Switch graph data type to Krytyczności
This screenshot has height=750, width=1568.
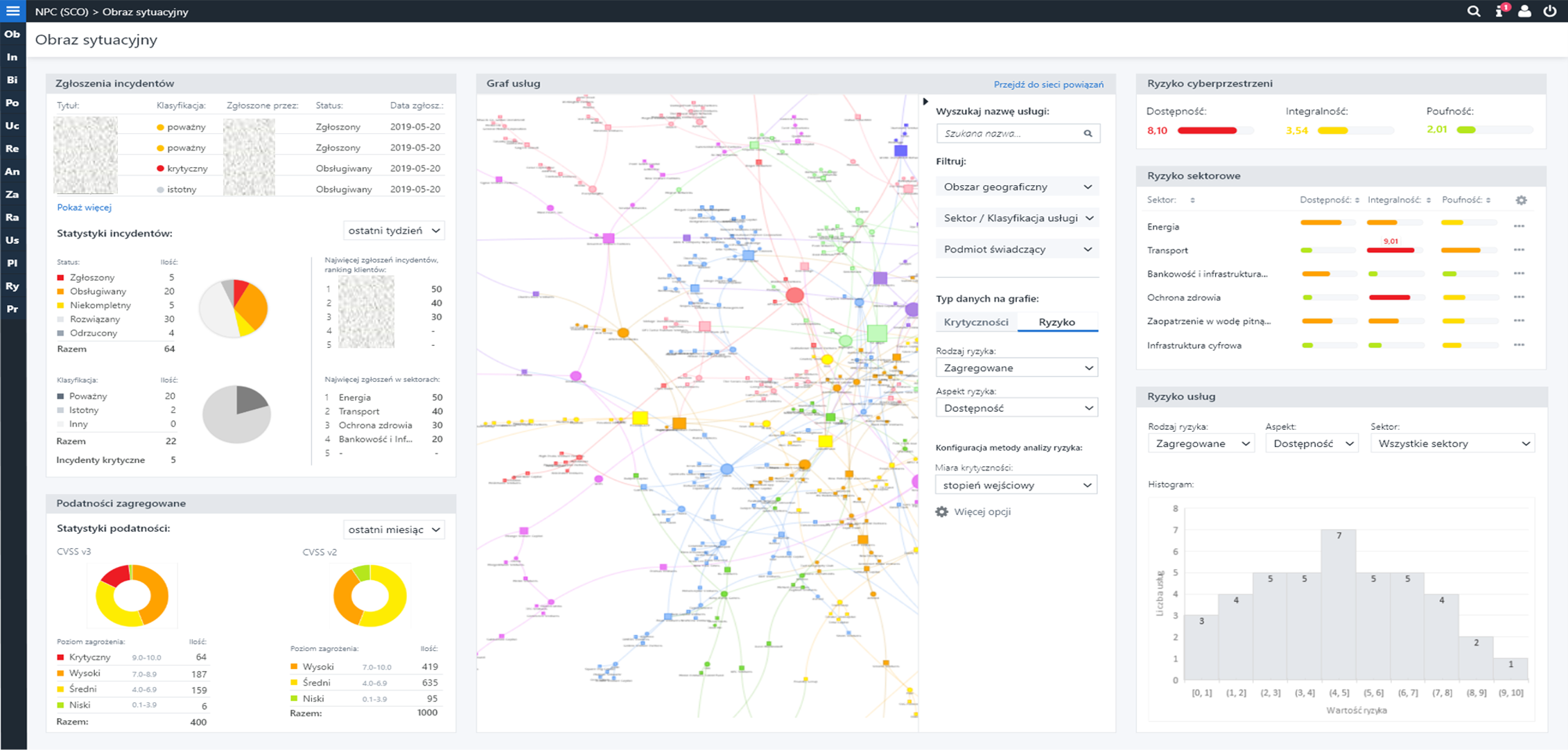pyautogui.click(x=975, y=322)
